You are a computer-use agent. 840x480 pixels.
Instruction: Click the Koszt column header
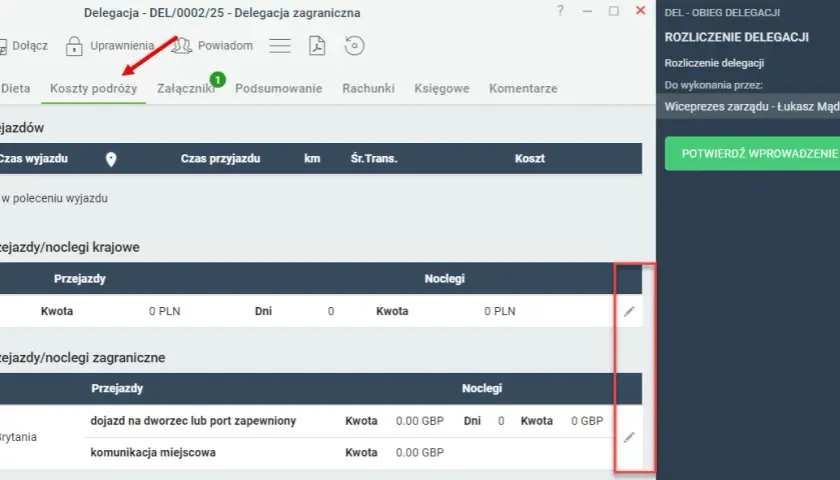click(x=530, y=159)
